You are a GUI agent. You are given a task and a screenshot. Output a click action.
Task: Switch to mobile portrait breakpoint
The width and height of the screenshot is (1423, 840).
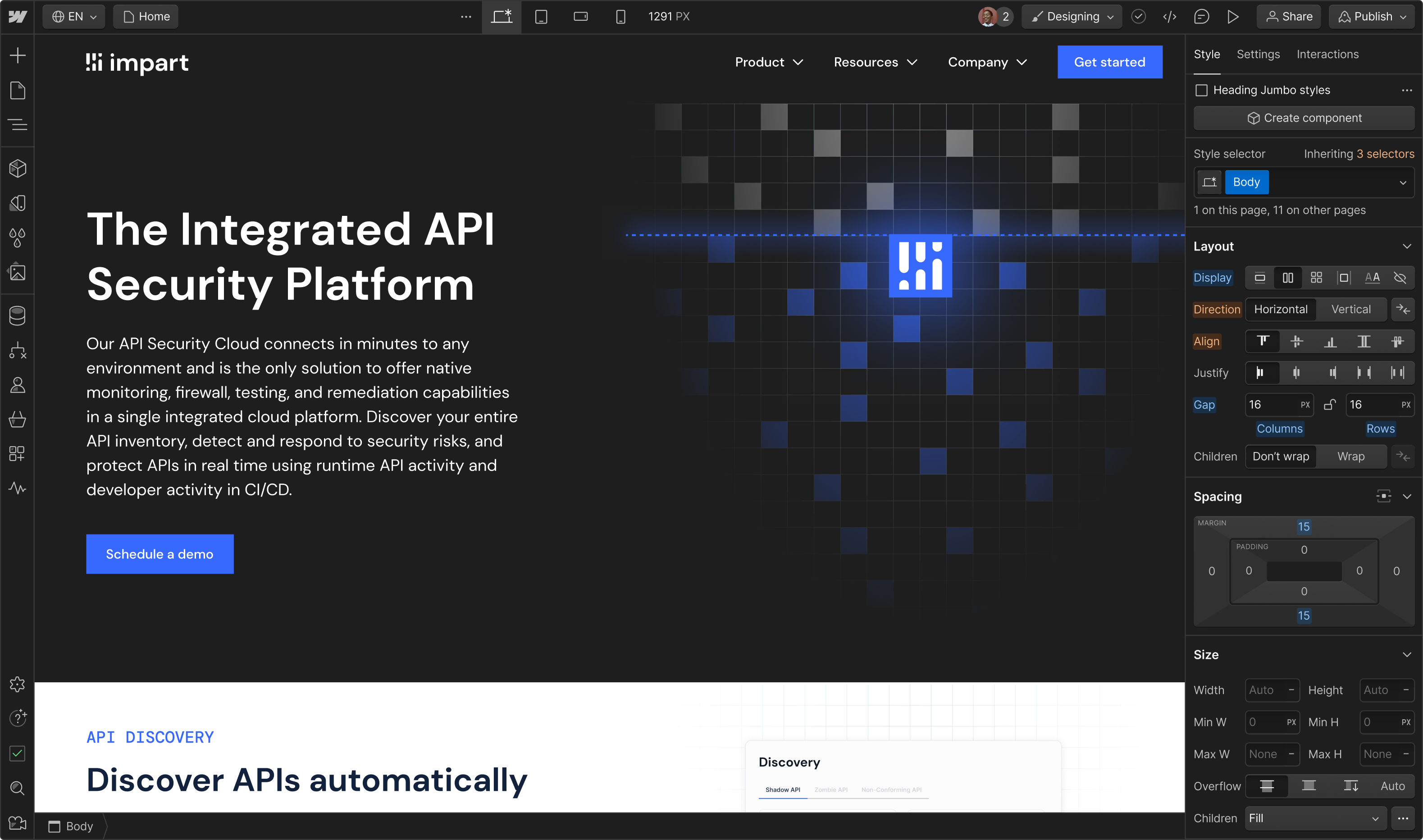620,16
